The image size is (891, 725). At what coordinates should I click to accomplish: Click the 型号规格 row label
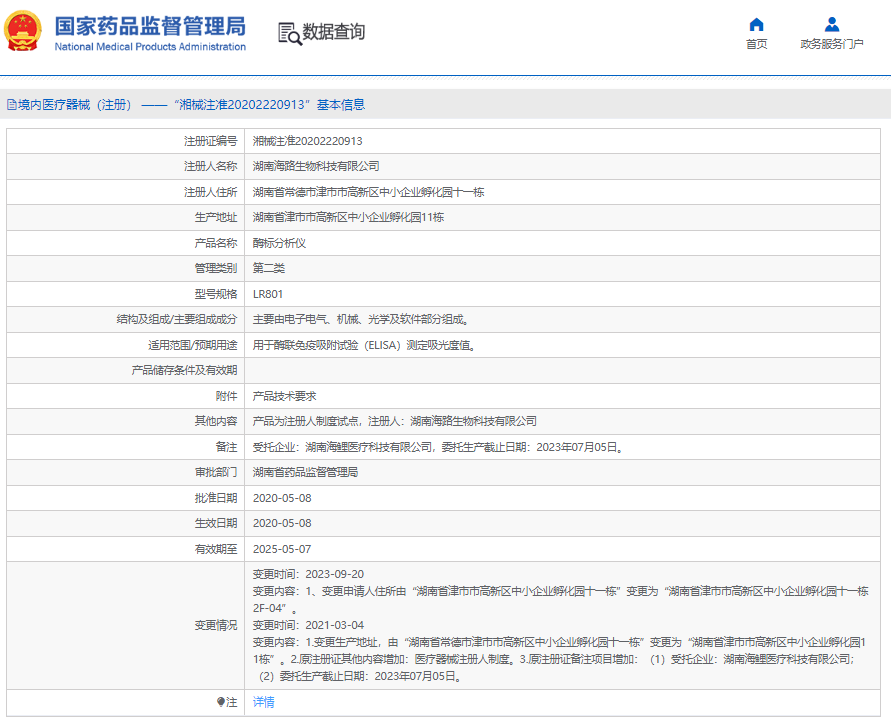tap(215, 294)
